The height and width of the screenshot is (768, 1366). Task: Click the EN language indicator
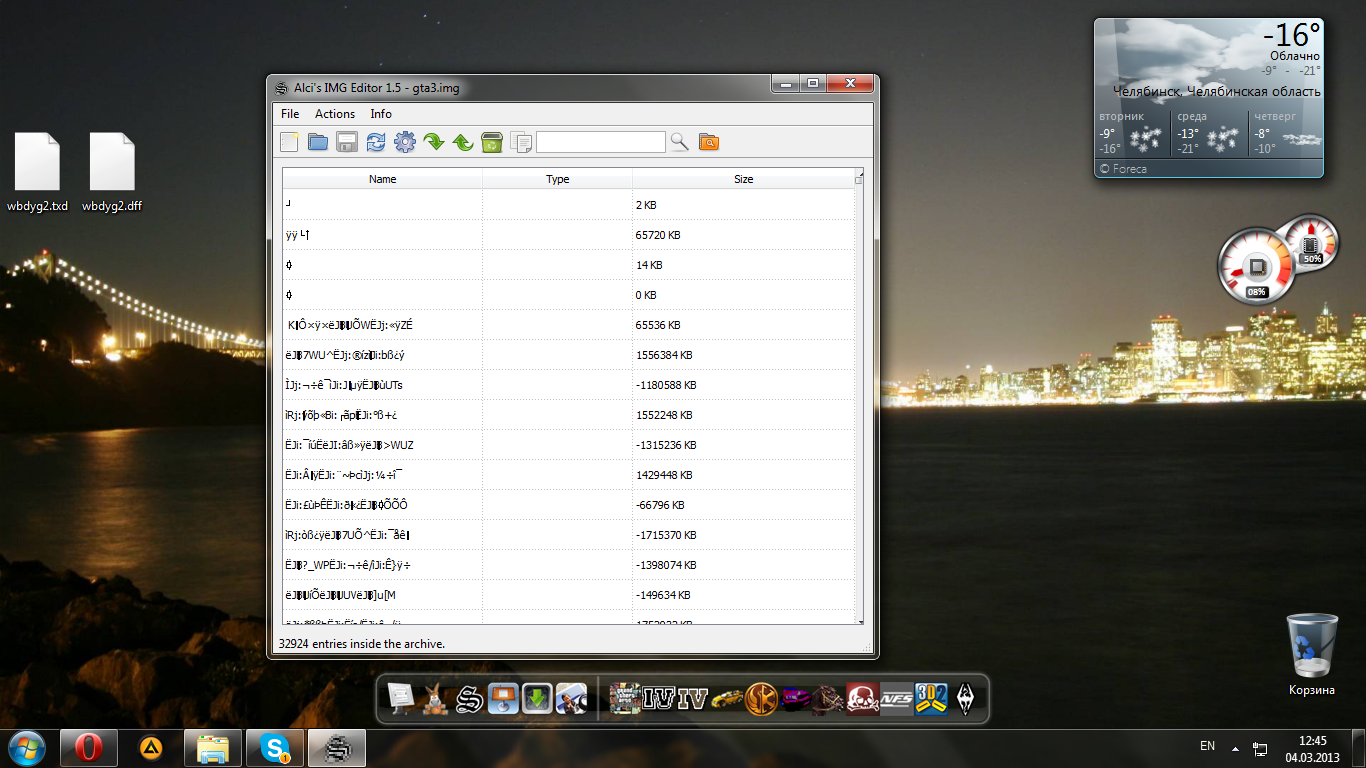1207,746
